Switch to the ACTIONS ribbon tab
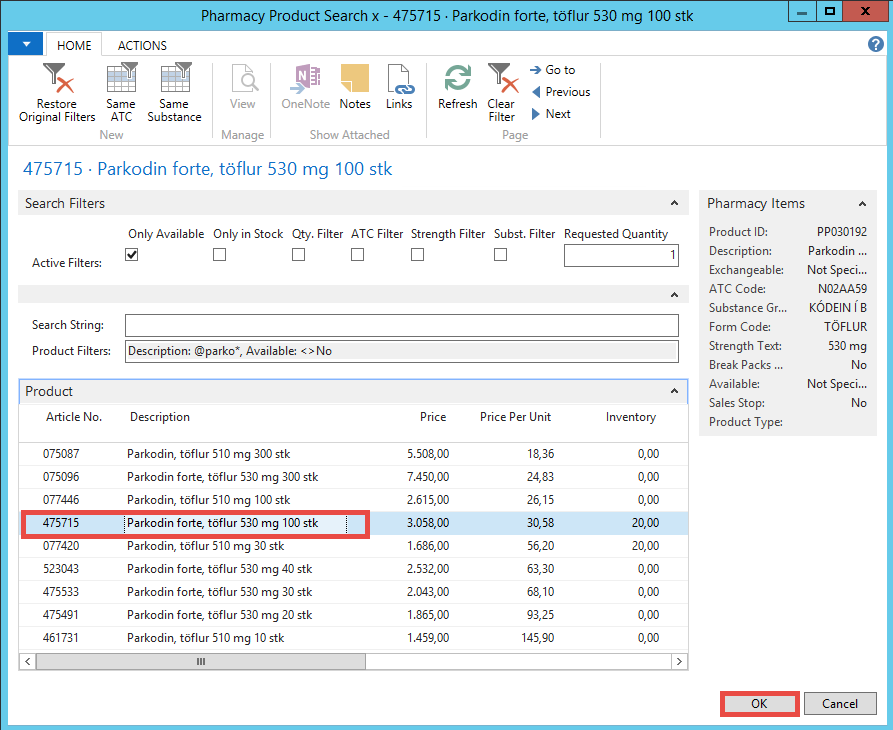Viewport: 893px width, 730px height. [142, 46]
